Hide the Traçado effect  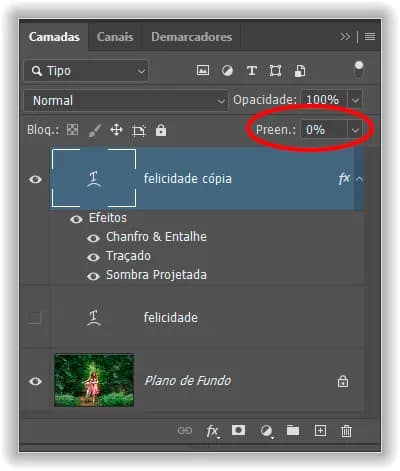[93, 257]
